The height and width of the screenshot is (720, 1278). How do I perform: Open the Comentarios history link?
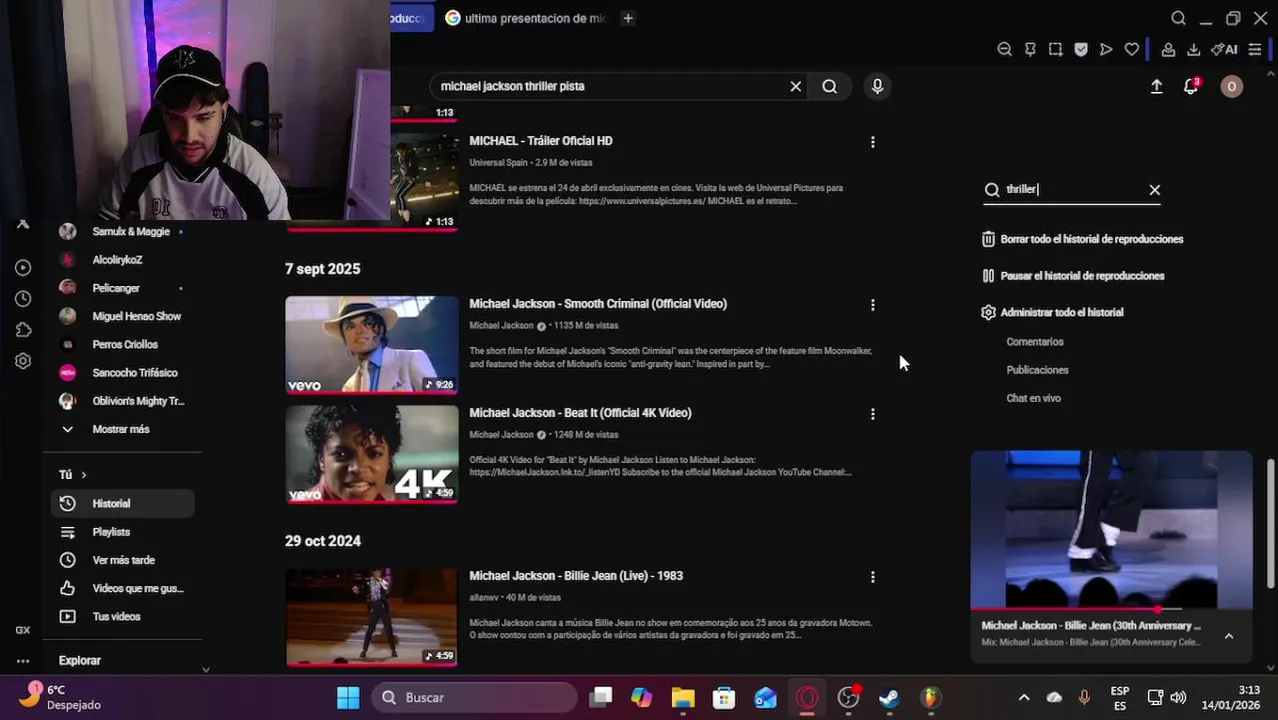[x=1035, y=342]
